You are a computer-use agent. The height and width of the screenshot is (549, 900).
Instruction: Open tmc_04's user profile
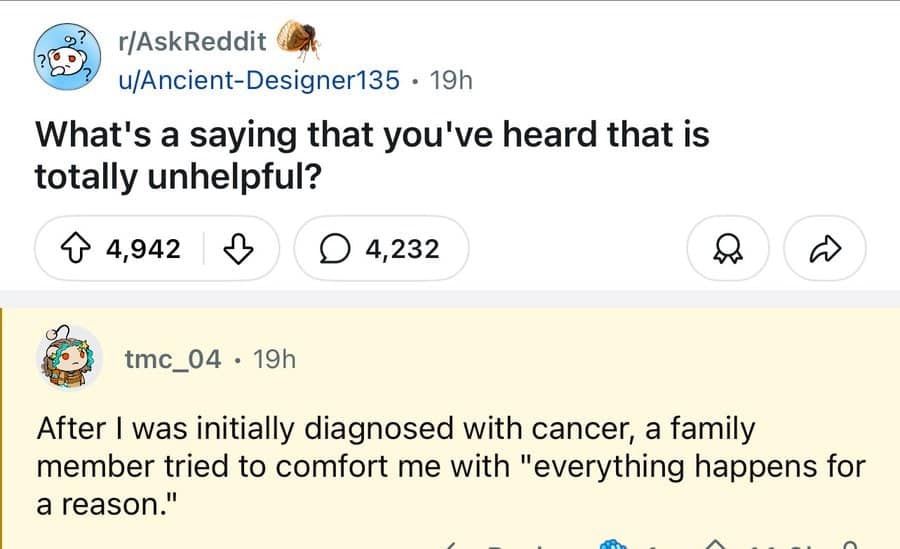[x=174, y=359]
